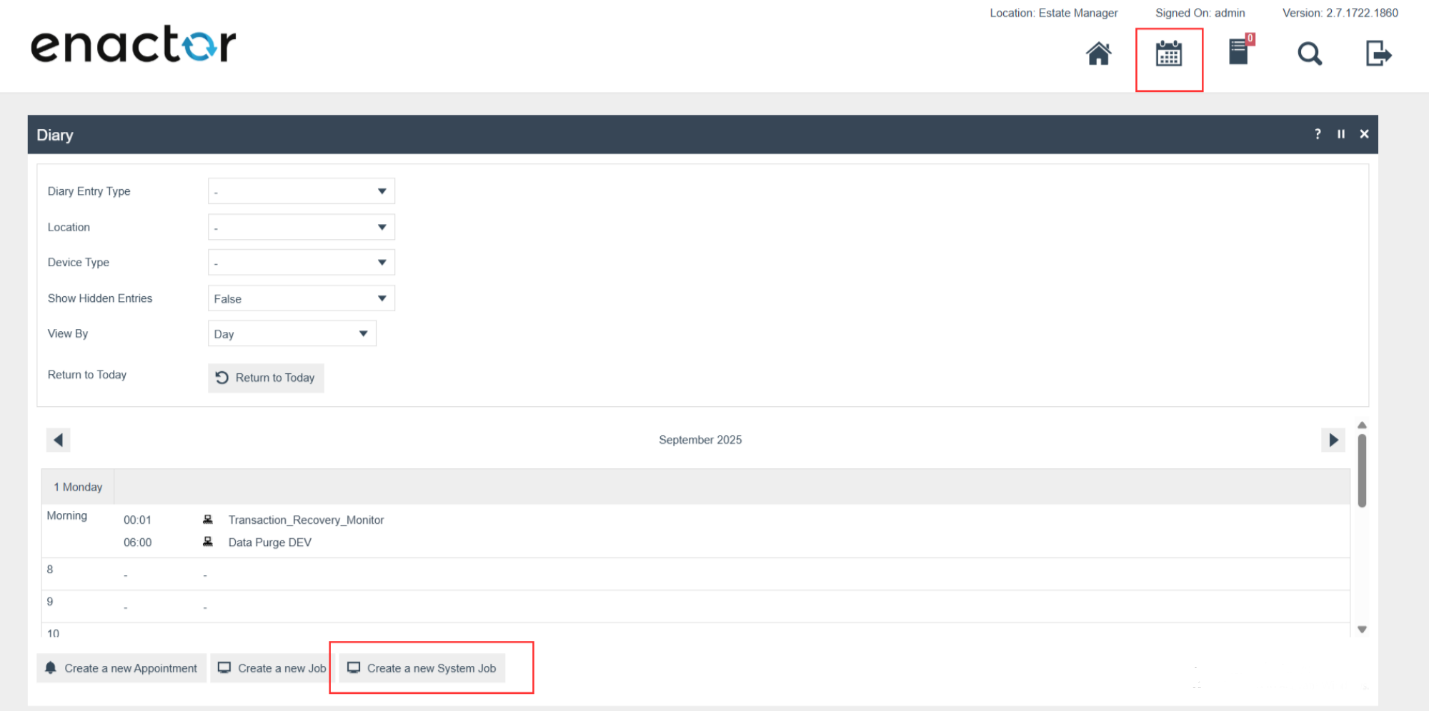
Task: Click the Home icon in the top toolbar
Action: pos(1098,54)
